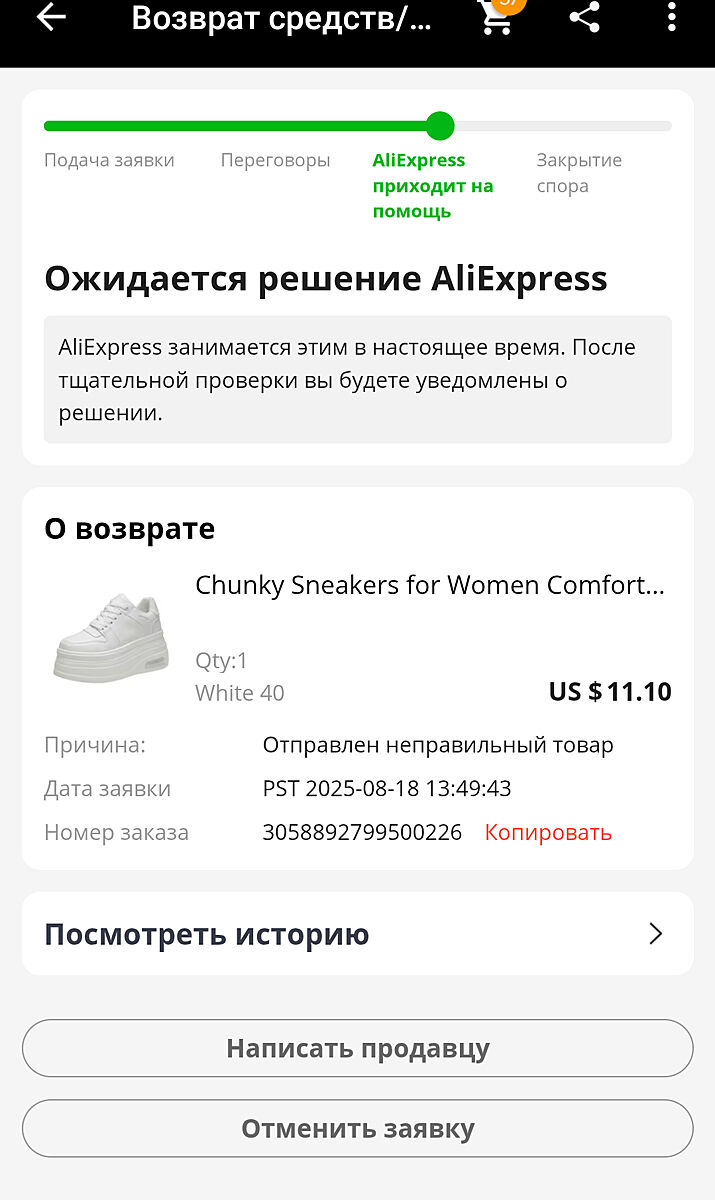715x1200 pixels.
Task: Open the shopping cart
Action: click(495, 20)
